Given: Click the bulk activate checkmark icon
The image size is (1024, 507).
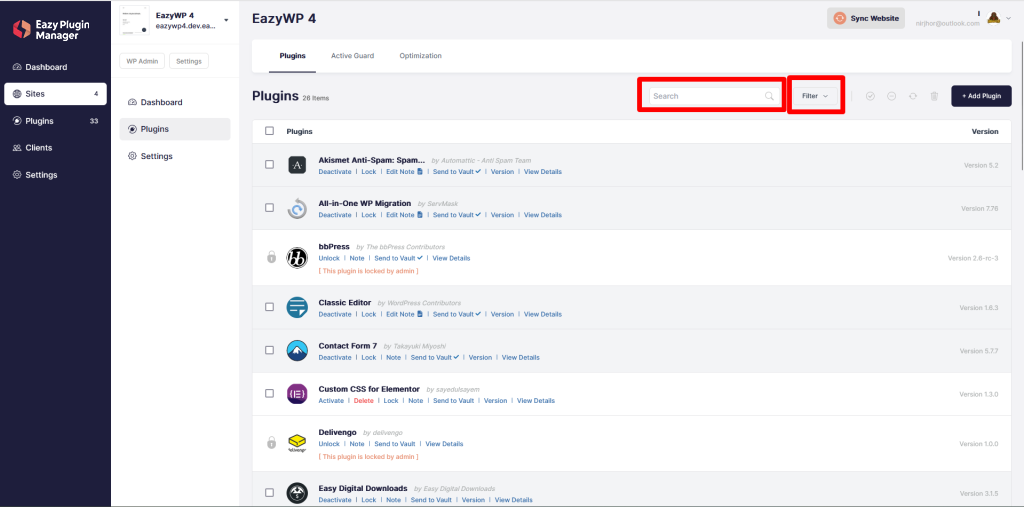Looking at the screenshot, I should click(870, 96).
